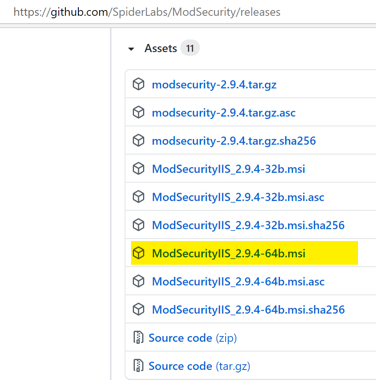Click package icon beside modsecurity-2.9.4.tar.gz.asc

138,113
